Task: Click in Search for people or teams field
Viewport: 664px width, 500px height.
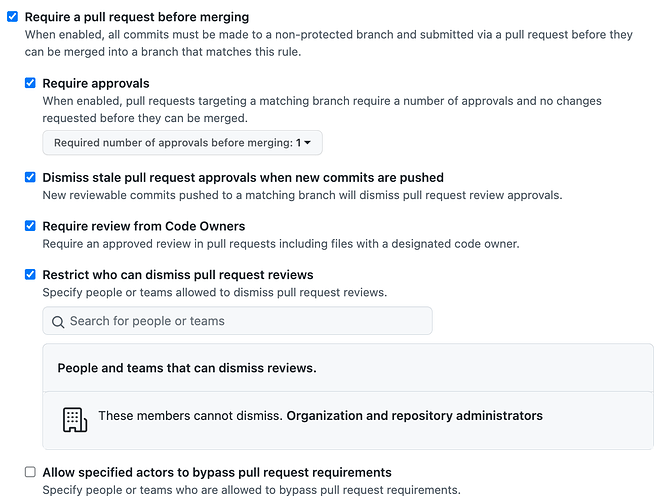Action: [237, 321]
